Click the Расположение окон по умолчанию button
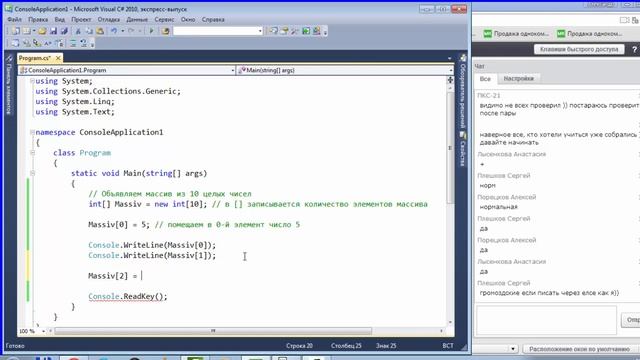 coord(579,349)
